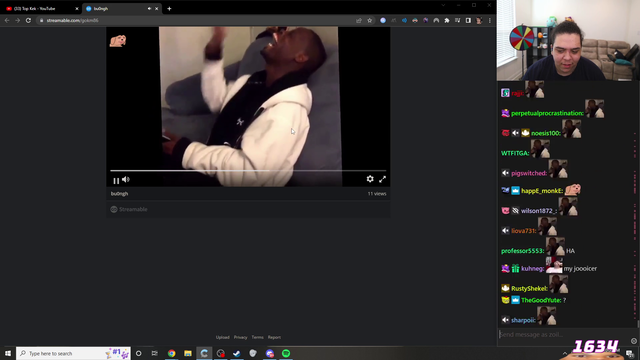Open File Explorer from the taskbar

(x=188, y=353)
